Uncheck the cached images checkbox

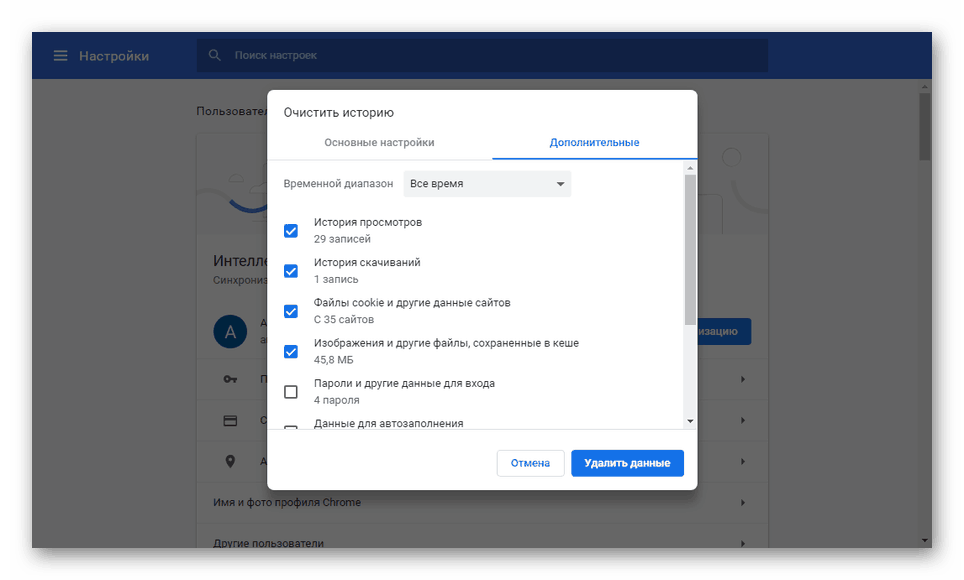point(291,352)
